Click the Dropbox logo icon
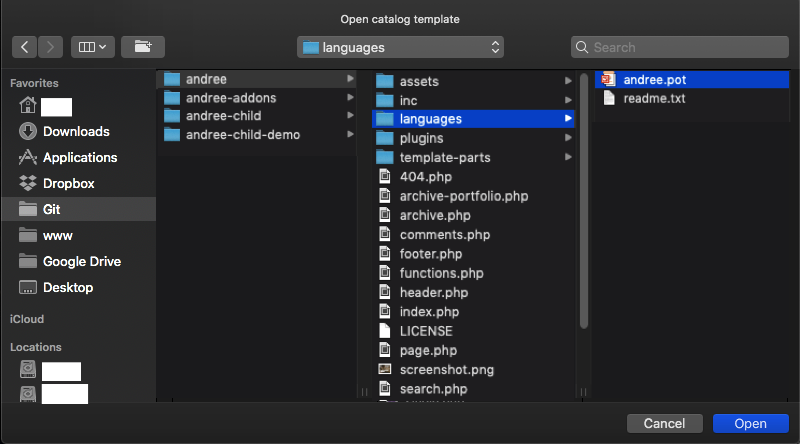Screen dimensions: 800x444 pos(28,183)
